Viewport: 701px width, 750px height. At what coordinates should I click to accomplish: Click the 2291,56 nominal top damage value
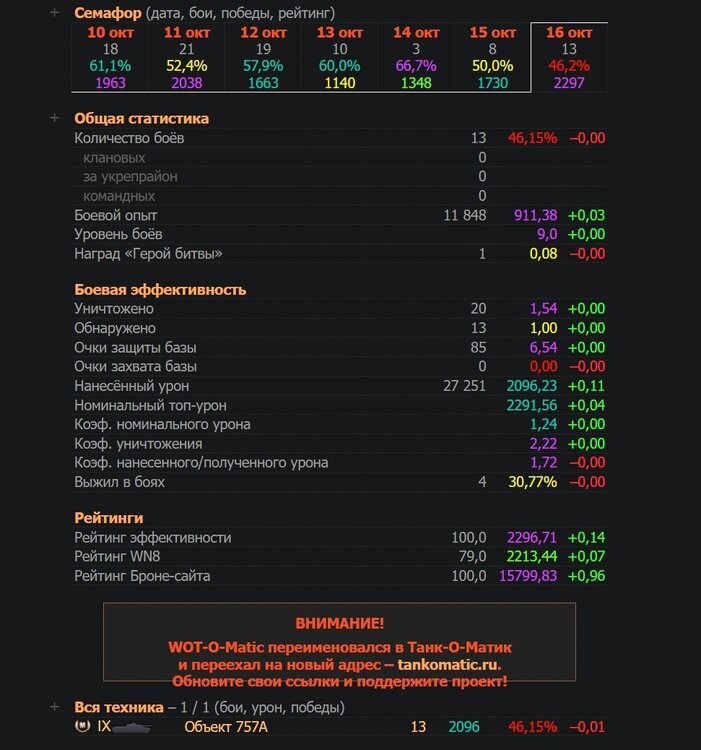pyautogui.click(x=532, y=405)
